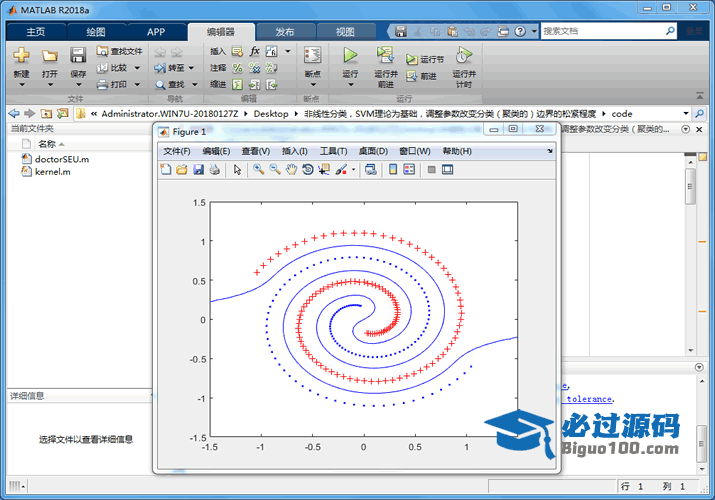
Task: Click the editor vertical scrollbar
Action: 690,187
